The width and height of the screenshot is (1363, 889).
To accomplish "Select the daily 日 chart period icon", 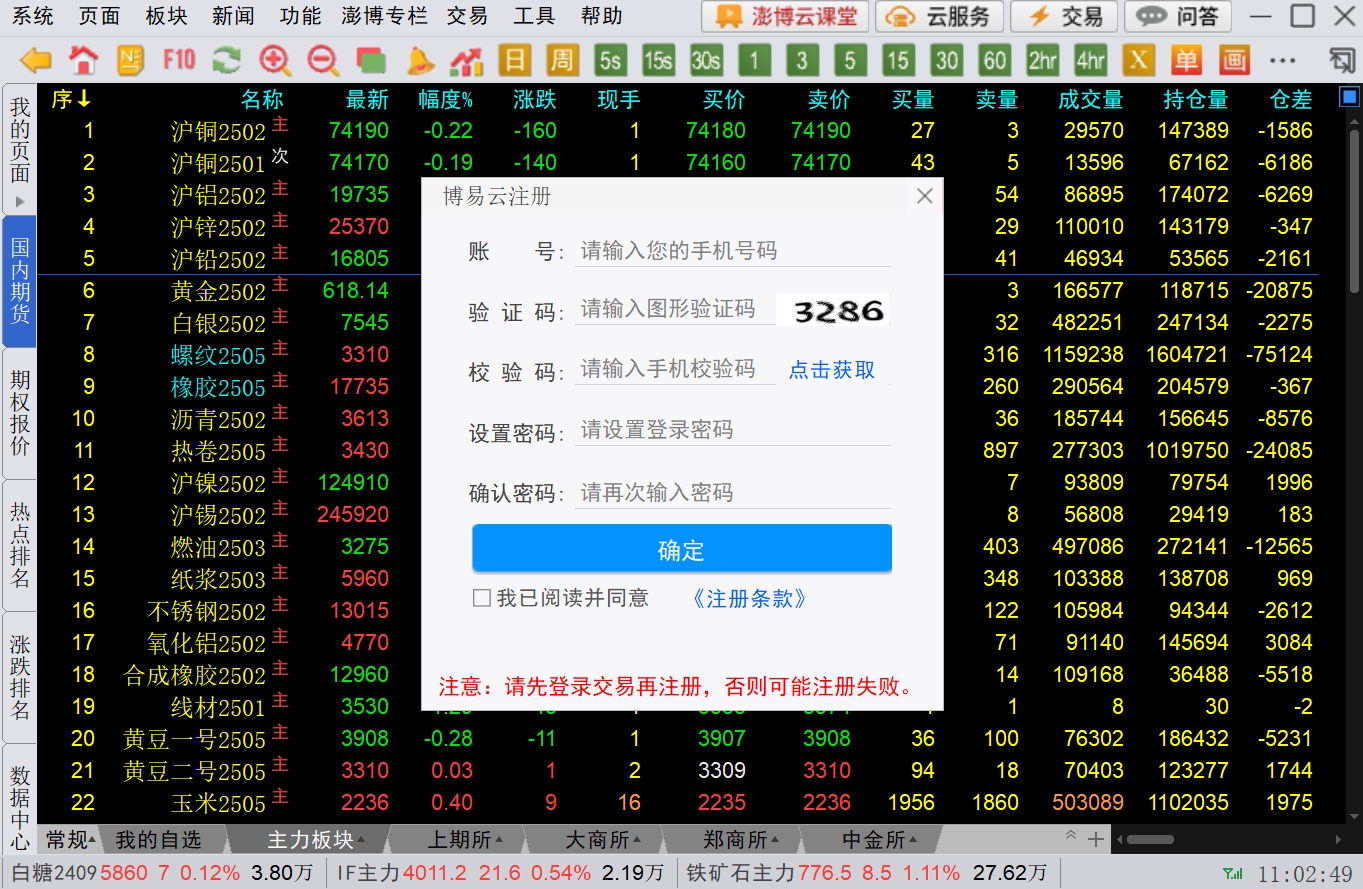I will click(x=514, y=61).
